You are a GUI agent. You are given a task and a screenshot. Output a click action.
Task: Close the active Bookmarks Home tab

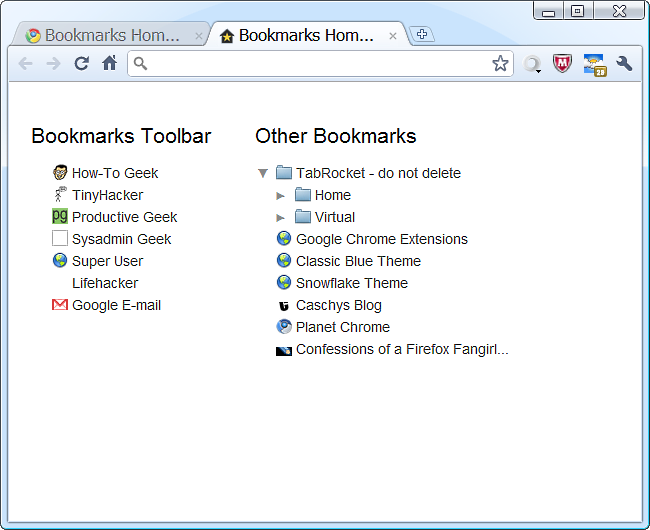[x=393, y=36]
